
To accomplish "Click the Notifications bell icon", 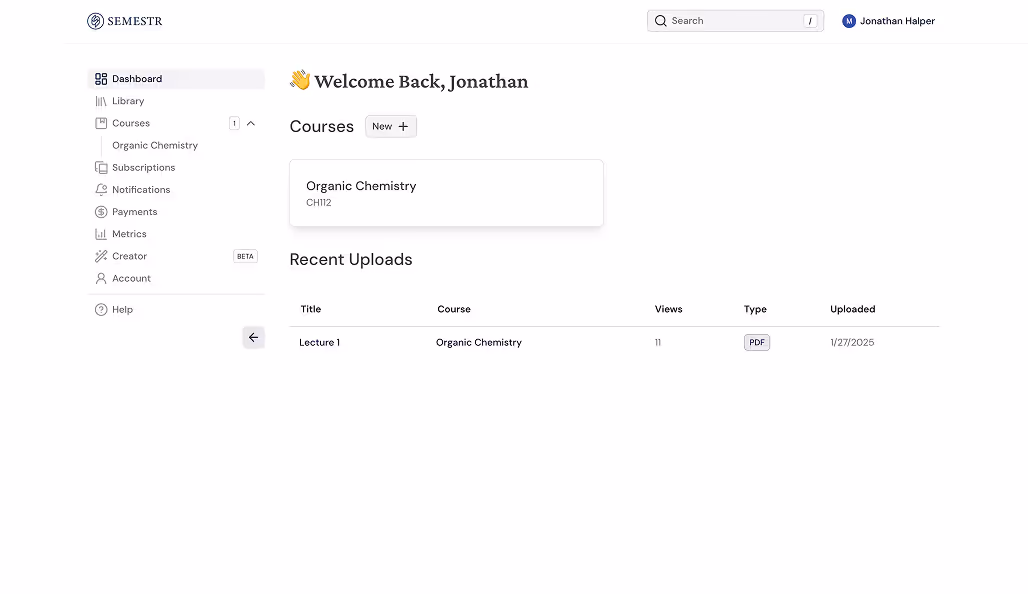I will click(x=101, y=189).
